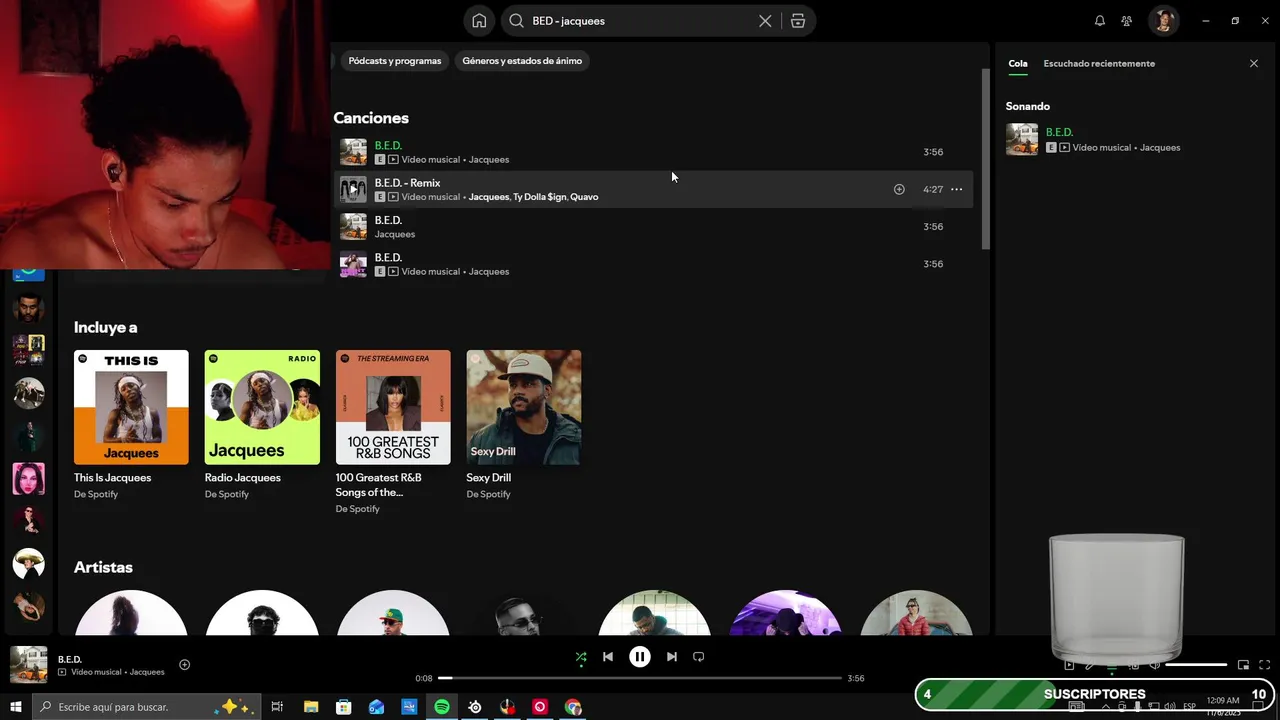Open the Windows Start menu

[15, 707]
